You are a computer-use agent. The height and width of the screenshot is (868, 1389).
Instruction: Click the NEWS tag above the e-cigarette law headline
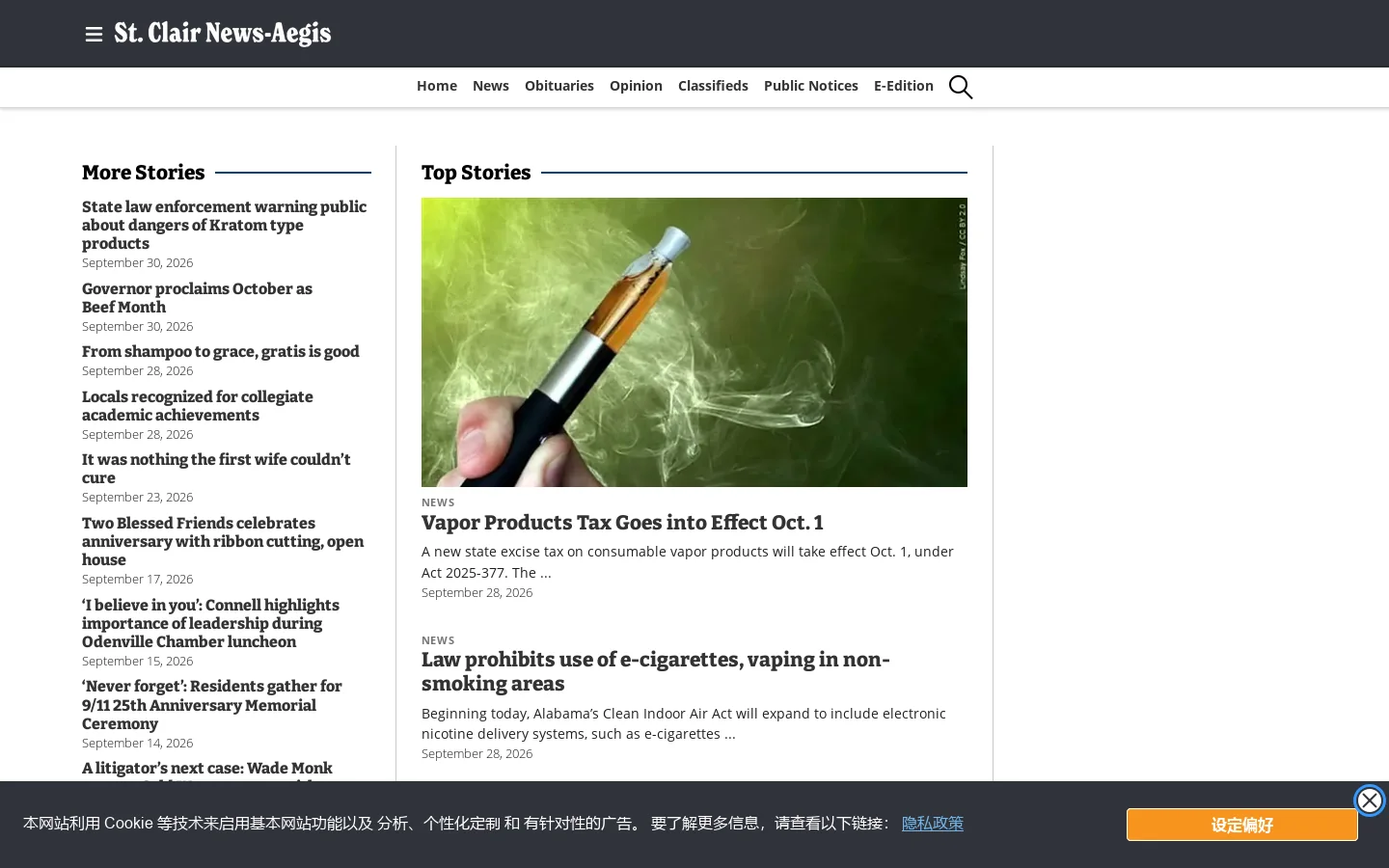pyautogui.click(x=438, y=640)
